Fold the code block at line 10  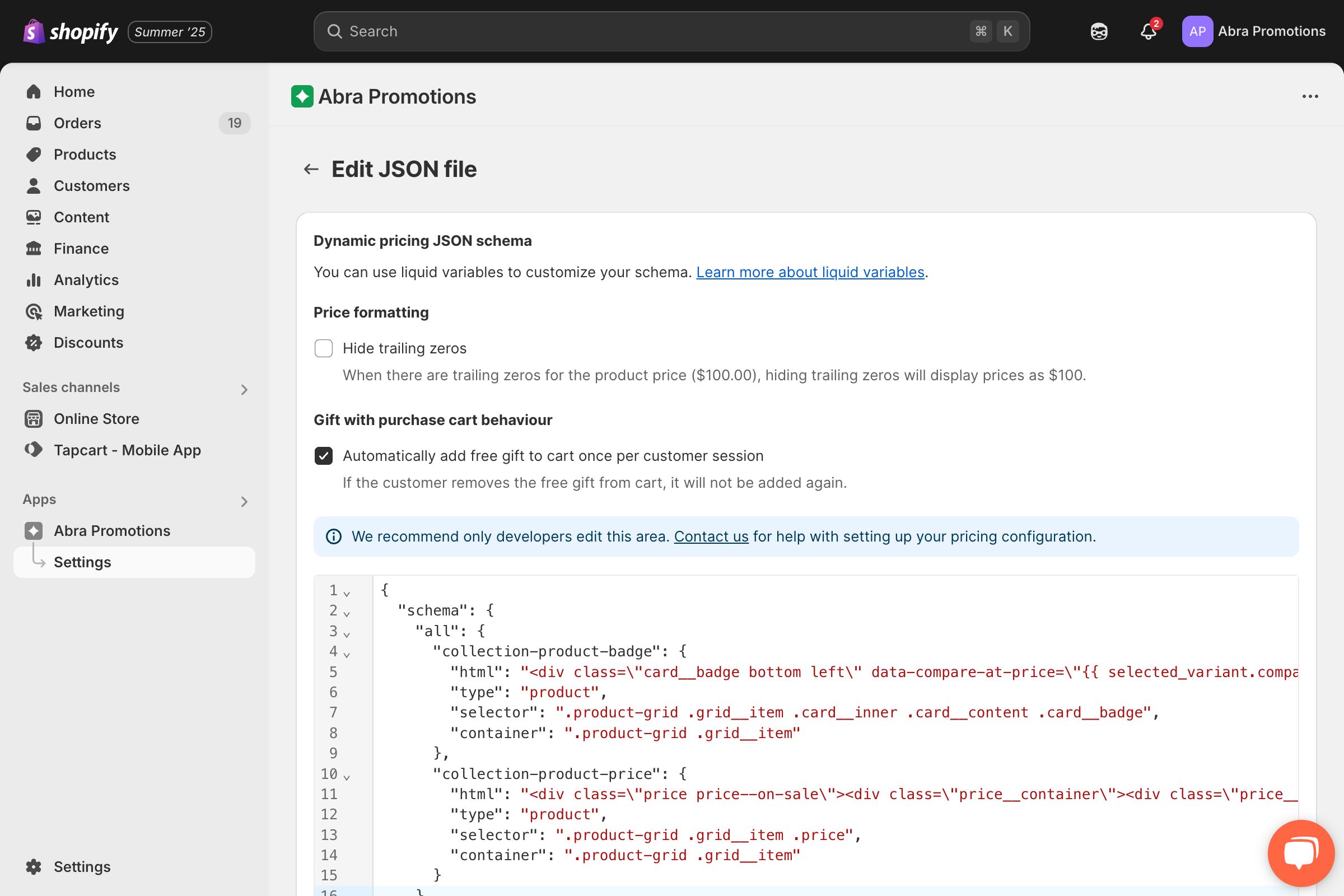coord(347,776)
